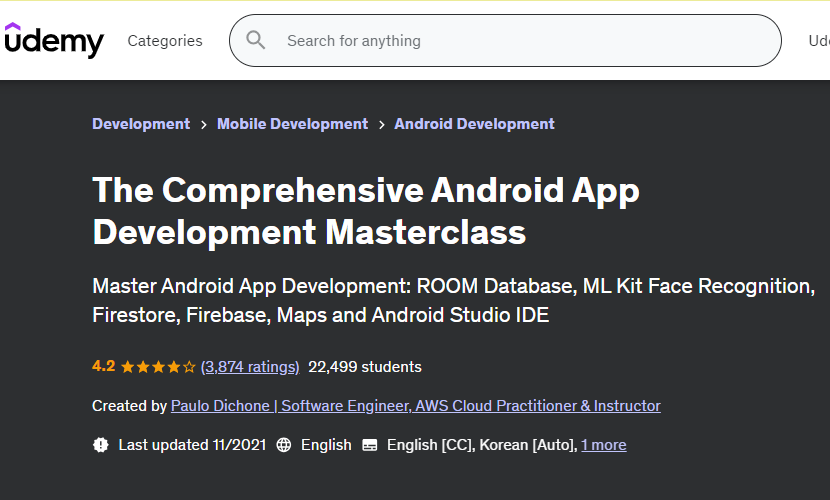Open instructor Paulo Dichone's profile link

coord(415,406)
